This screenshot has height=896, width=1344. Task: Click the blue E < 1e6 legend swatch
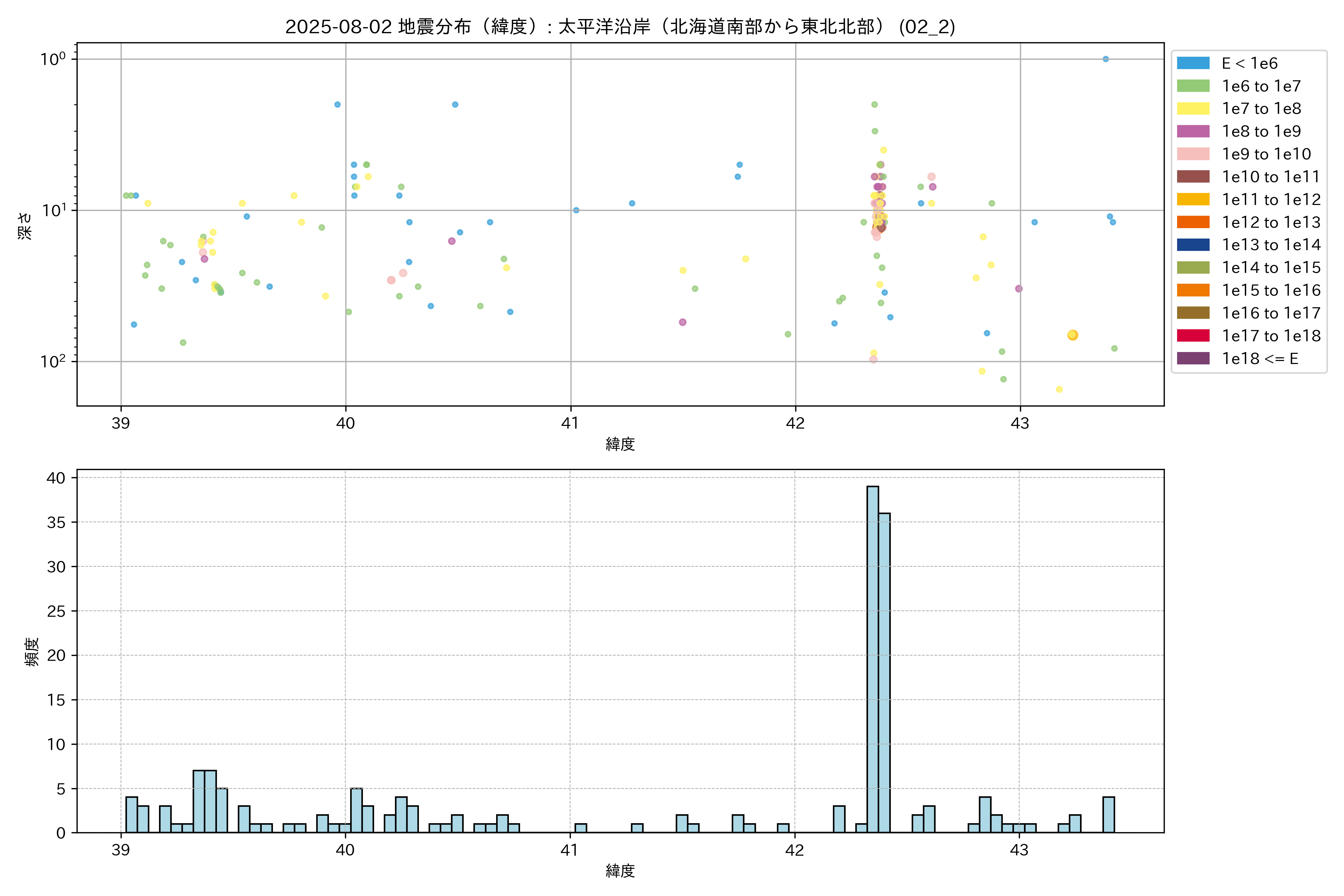click(1192, 63)
